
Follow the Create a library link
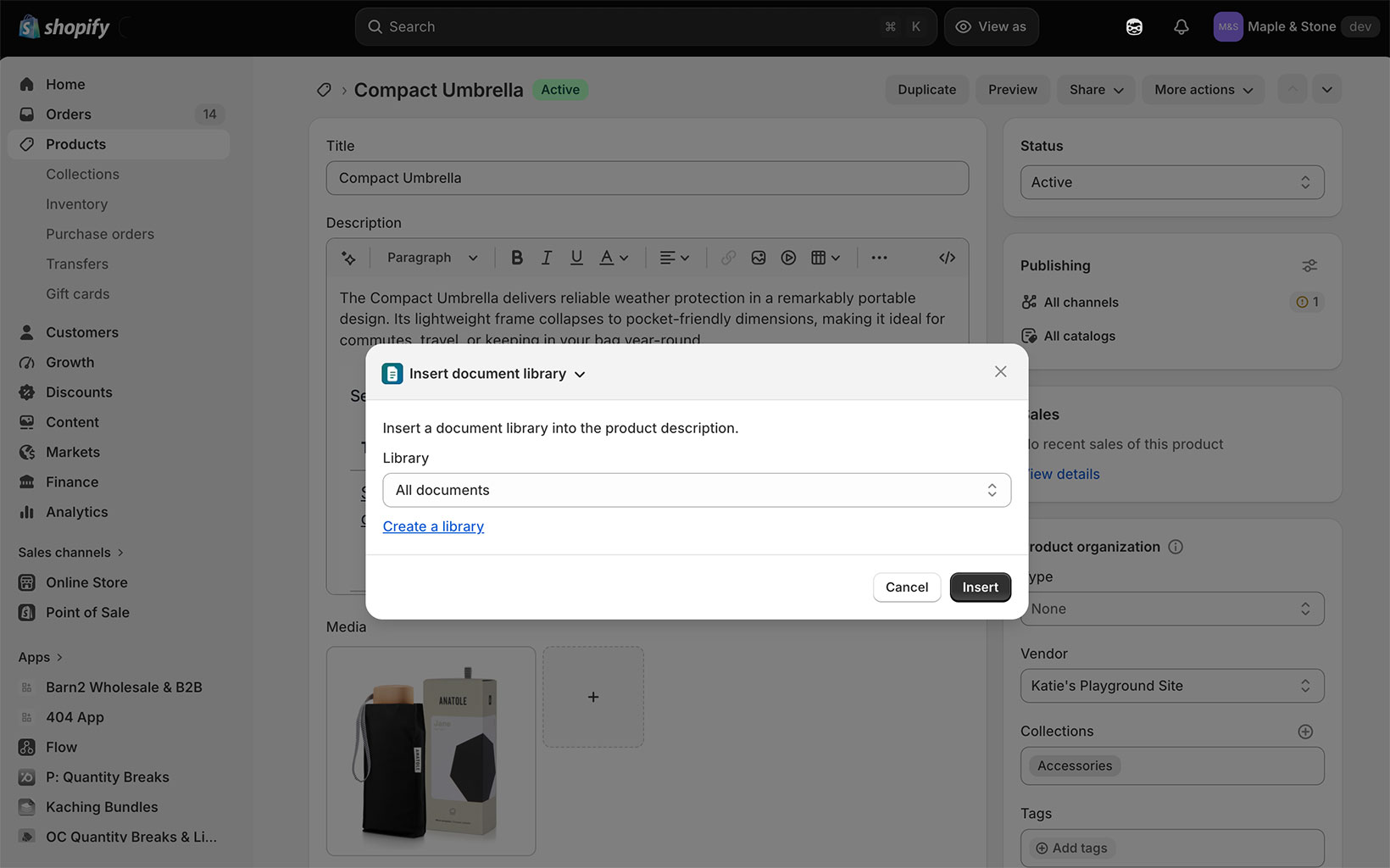coord(433,526)
